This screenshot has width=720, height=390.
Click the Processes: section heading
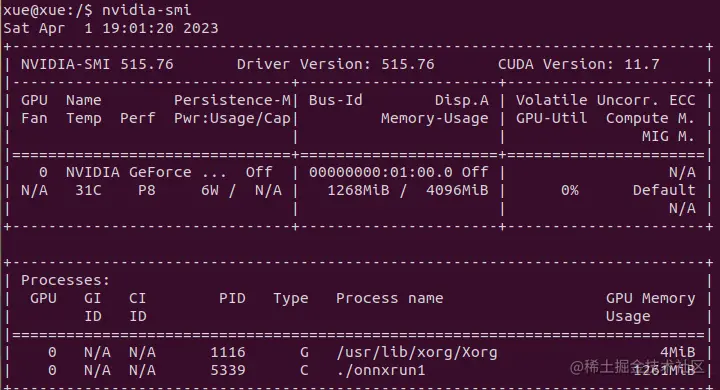(65, 280)
